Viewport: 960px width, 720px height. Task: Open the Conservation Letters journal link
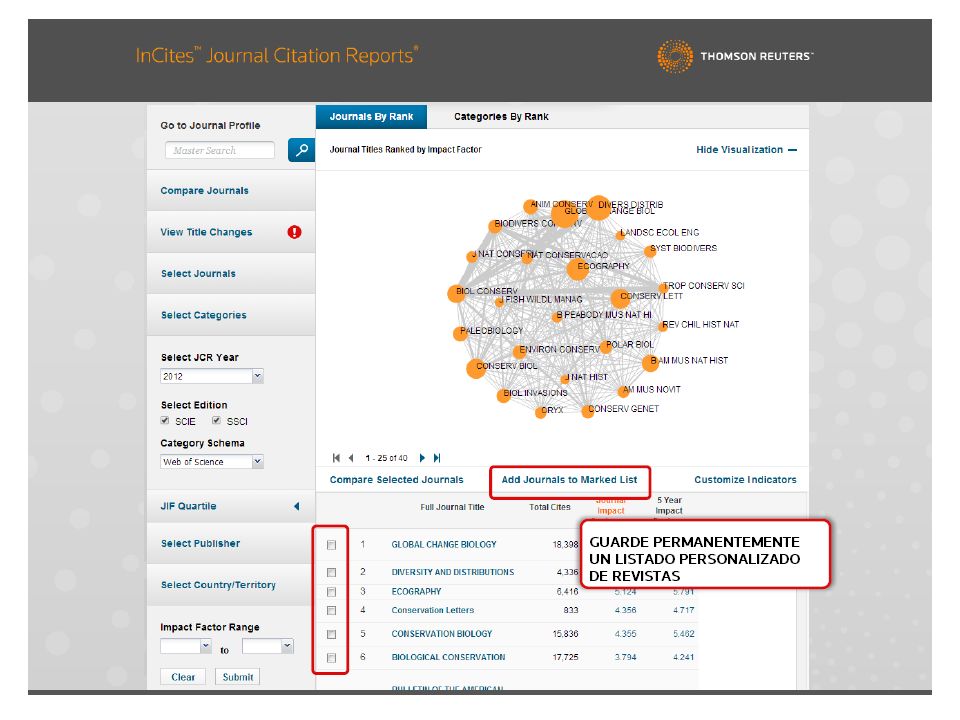tap(432, 610)
